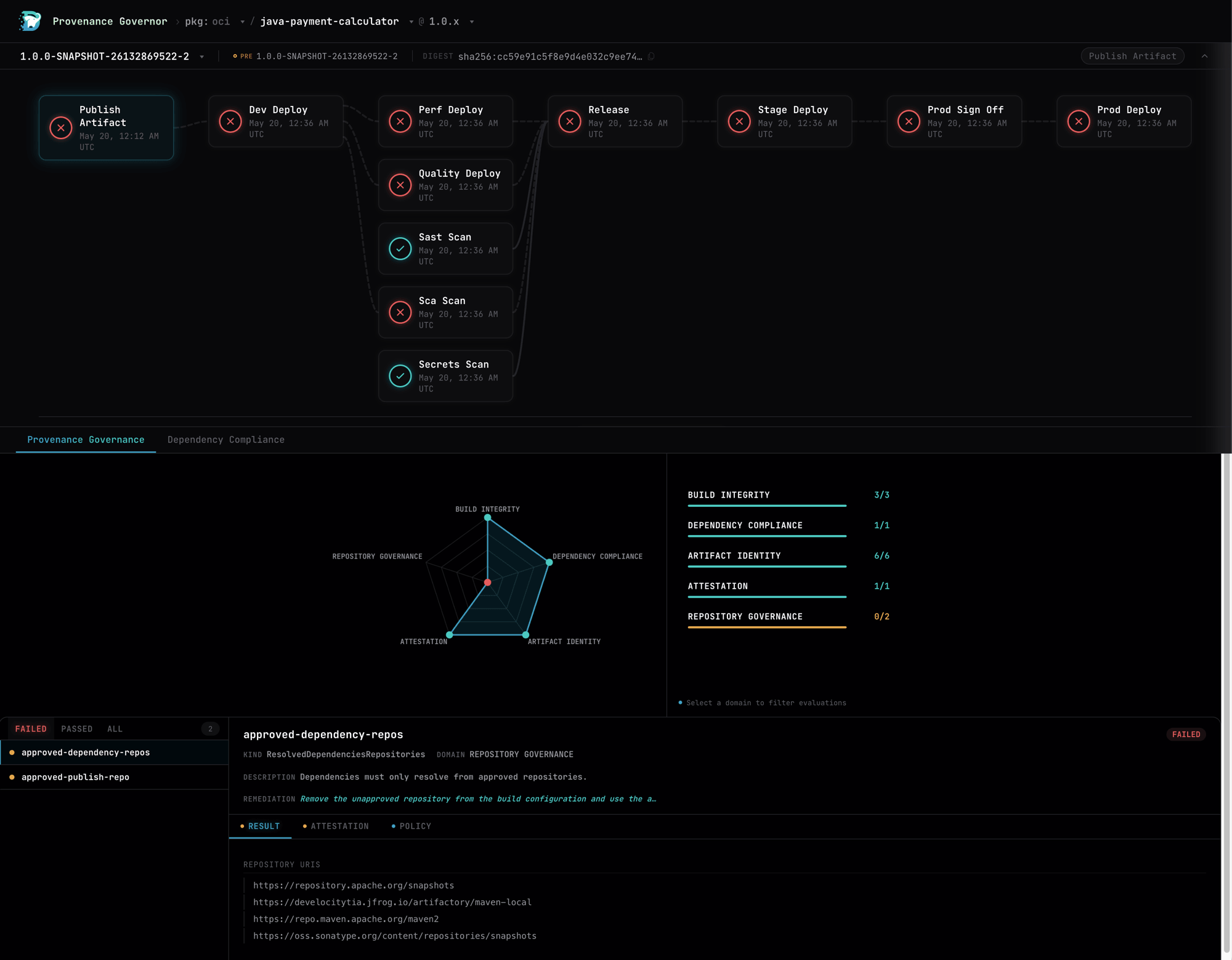Click the Build Integrity radar chart point
1232x960 pixels.
coord(487,518)
